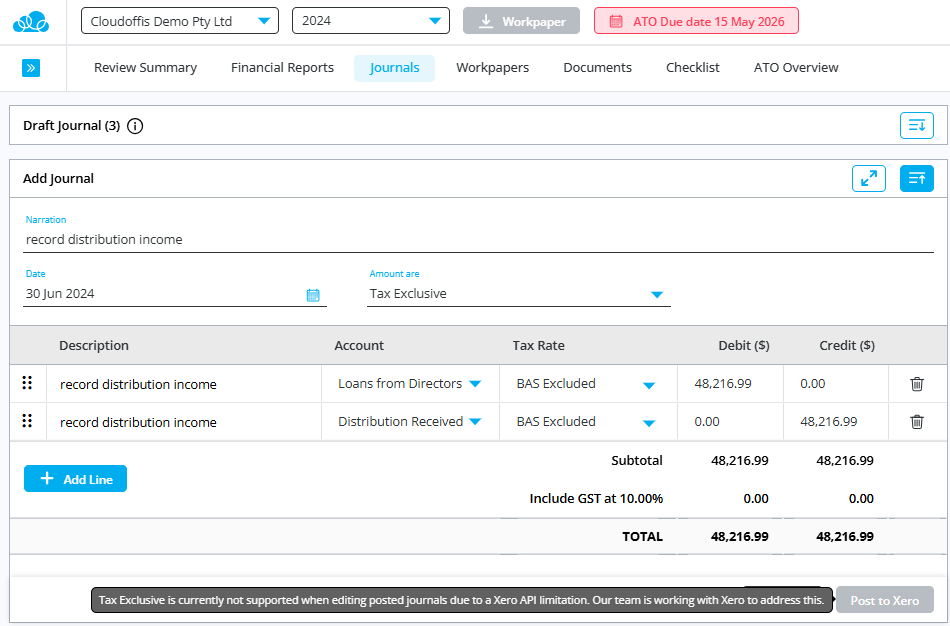Delete the Loans from Directors line
The height and width of the screenshot is (626, 950).
coord(916,384)
